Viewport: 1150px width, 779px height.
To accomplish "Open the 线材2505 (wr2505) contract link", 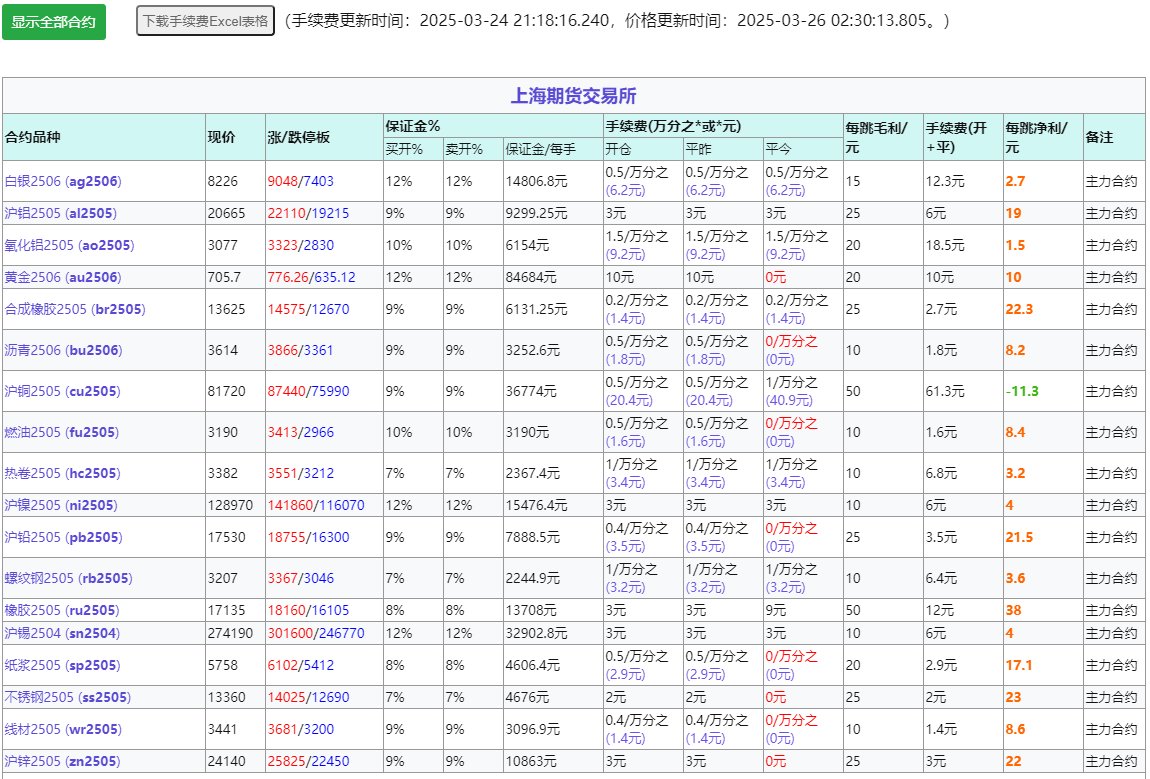I will [x=63, y=729].
